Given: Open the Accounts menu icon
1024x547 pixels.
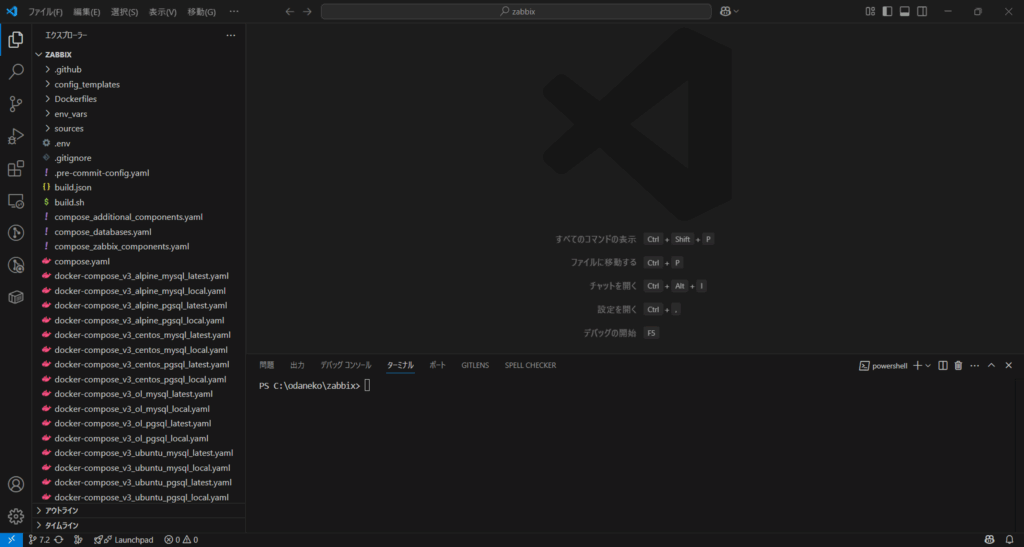Looking at the screenshot, I should [x=16, y=484].
